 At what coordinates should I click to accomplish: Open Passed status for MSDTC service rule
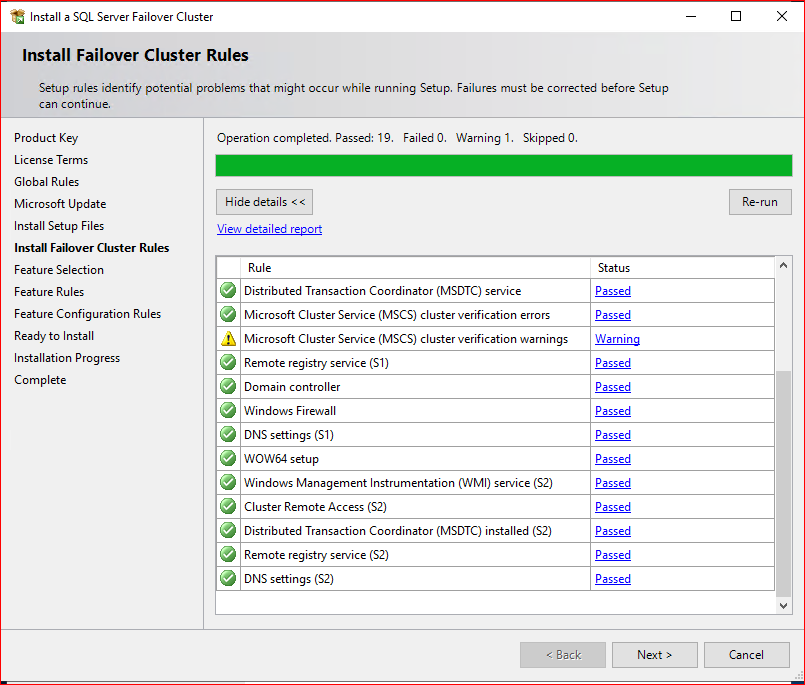tap(612, 291)
